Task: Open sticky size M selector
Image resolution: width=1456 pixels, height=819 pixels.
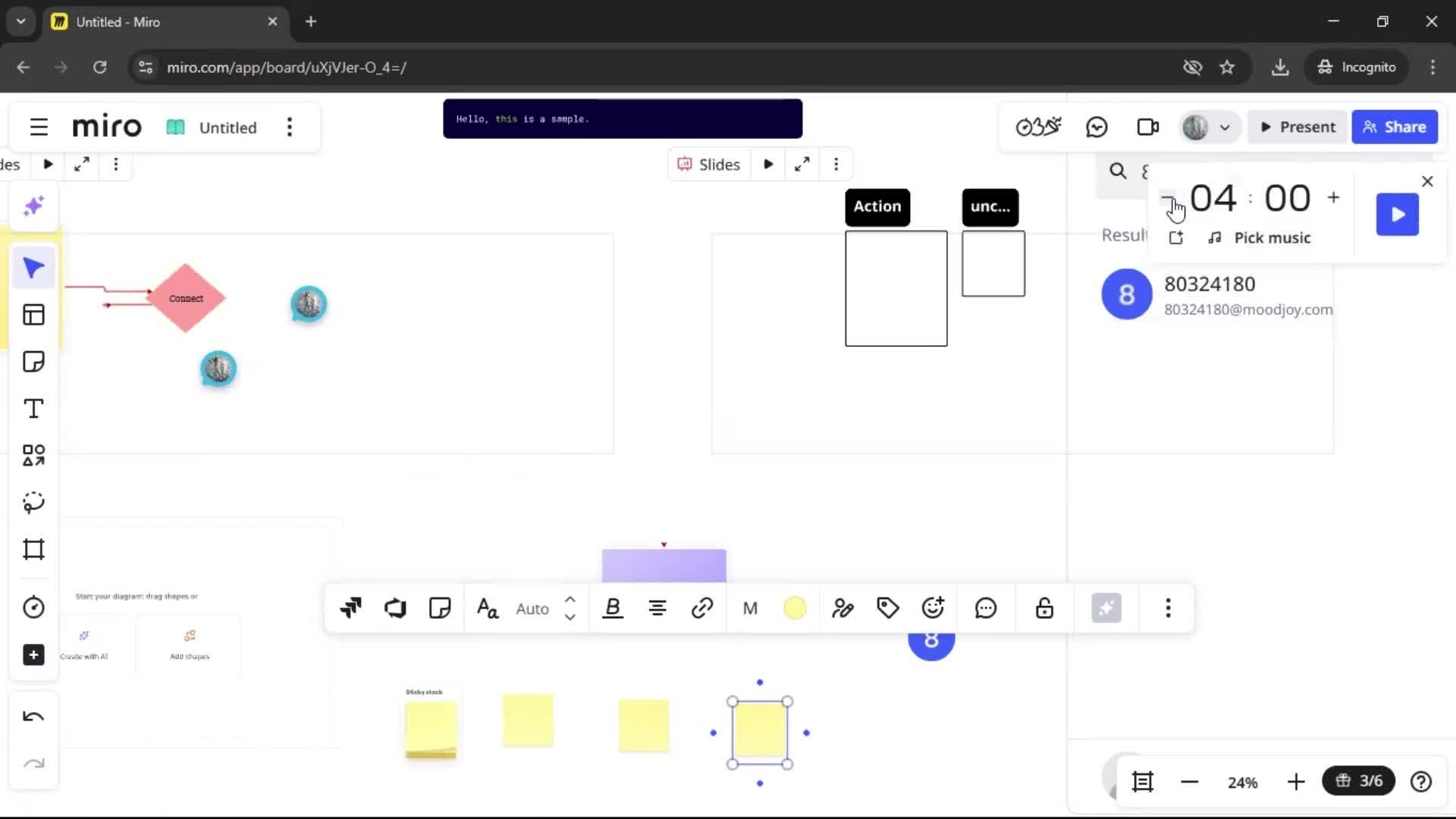Action: click(x=750, y=608)
